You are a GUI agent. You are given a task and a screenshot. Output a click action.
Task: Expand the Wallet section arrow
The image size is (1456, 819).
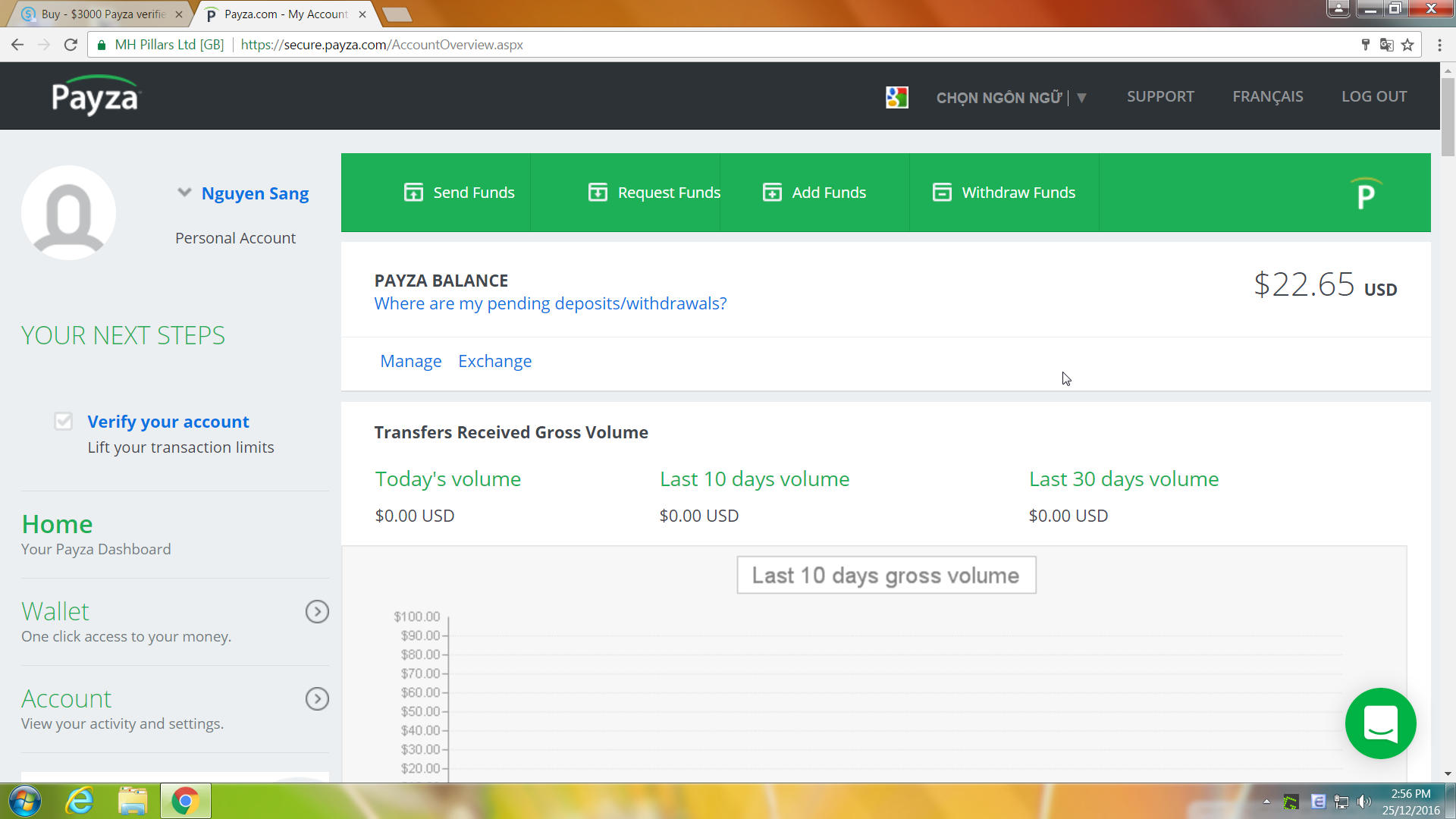coord(317,611)
